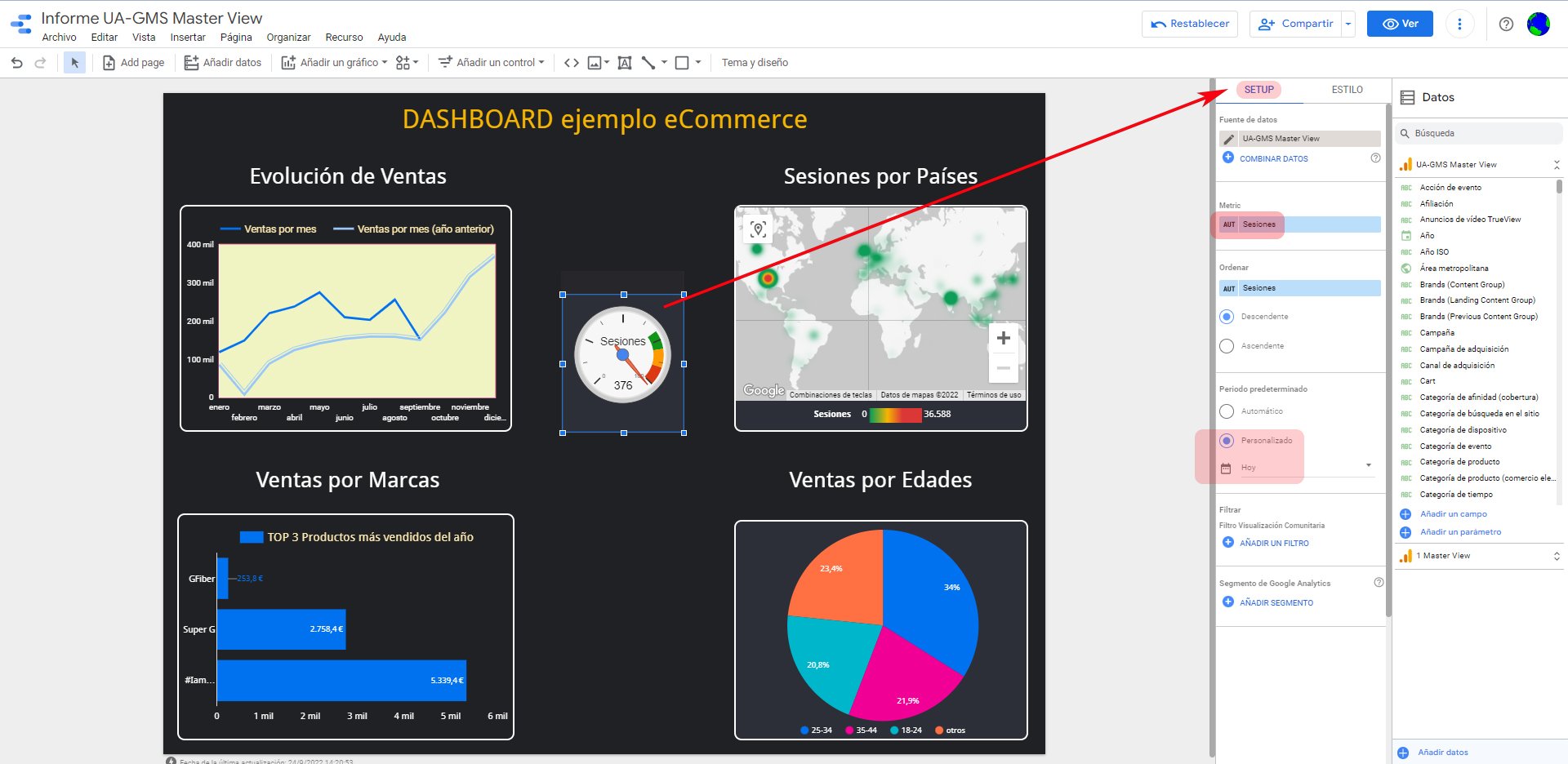Click plus icon next to Añadir un campo
Image resolution: width=1568 pixels, height=764 pixels.
(1405, 514)
